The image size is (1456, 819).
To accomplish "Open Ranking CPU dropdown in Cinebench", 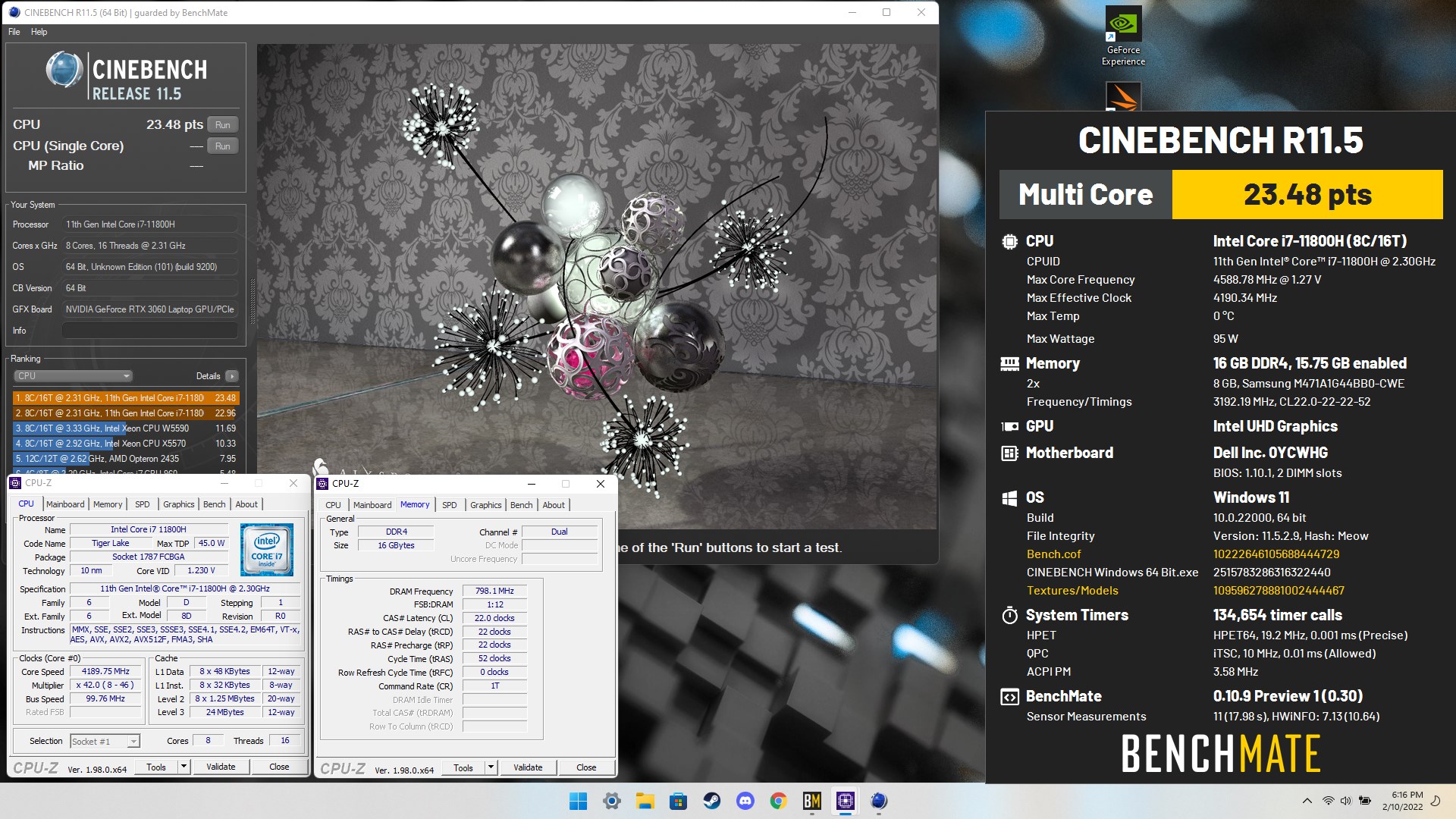I will tap(74, 376).
